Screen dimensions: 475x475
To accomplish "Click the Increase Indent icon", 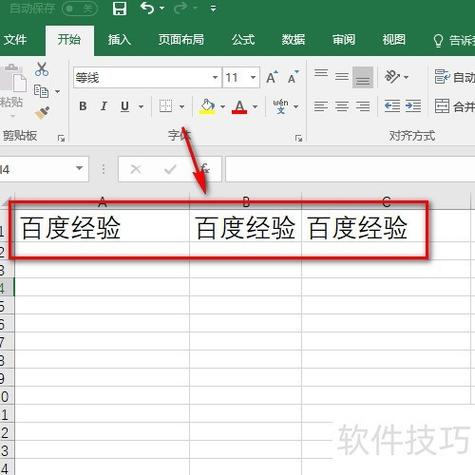I will coord(413,106).
